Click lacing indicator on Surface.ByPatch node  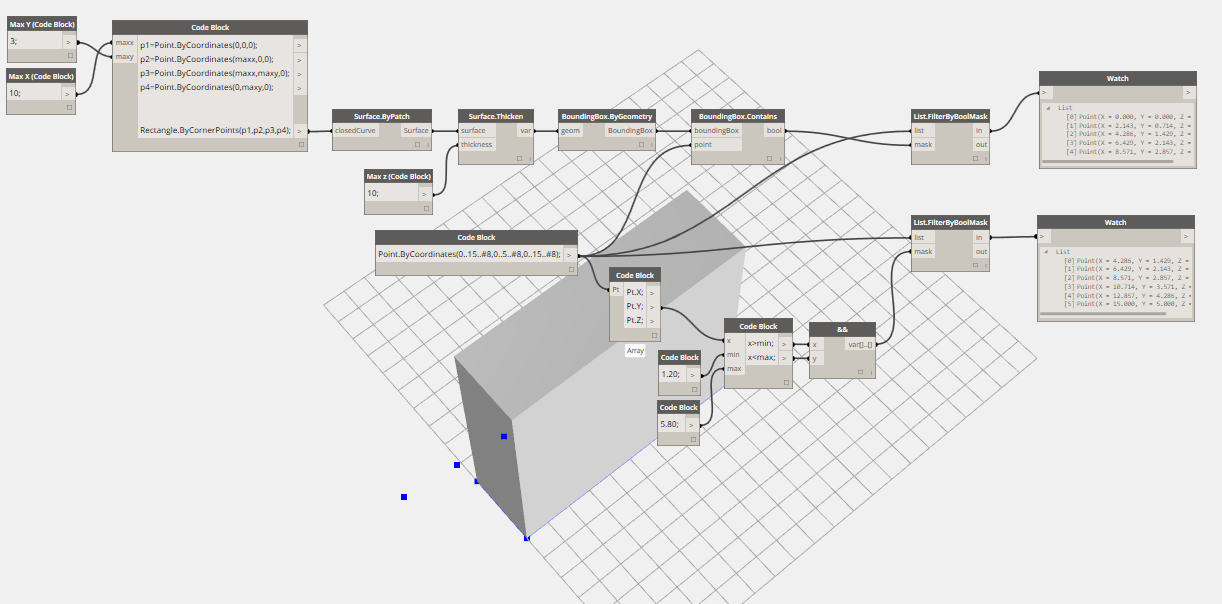430,145
